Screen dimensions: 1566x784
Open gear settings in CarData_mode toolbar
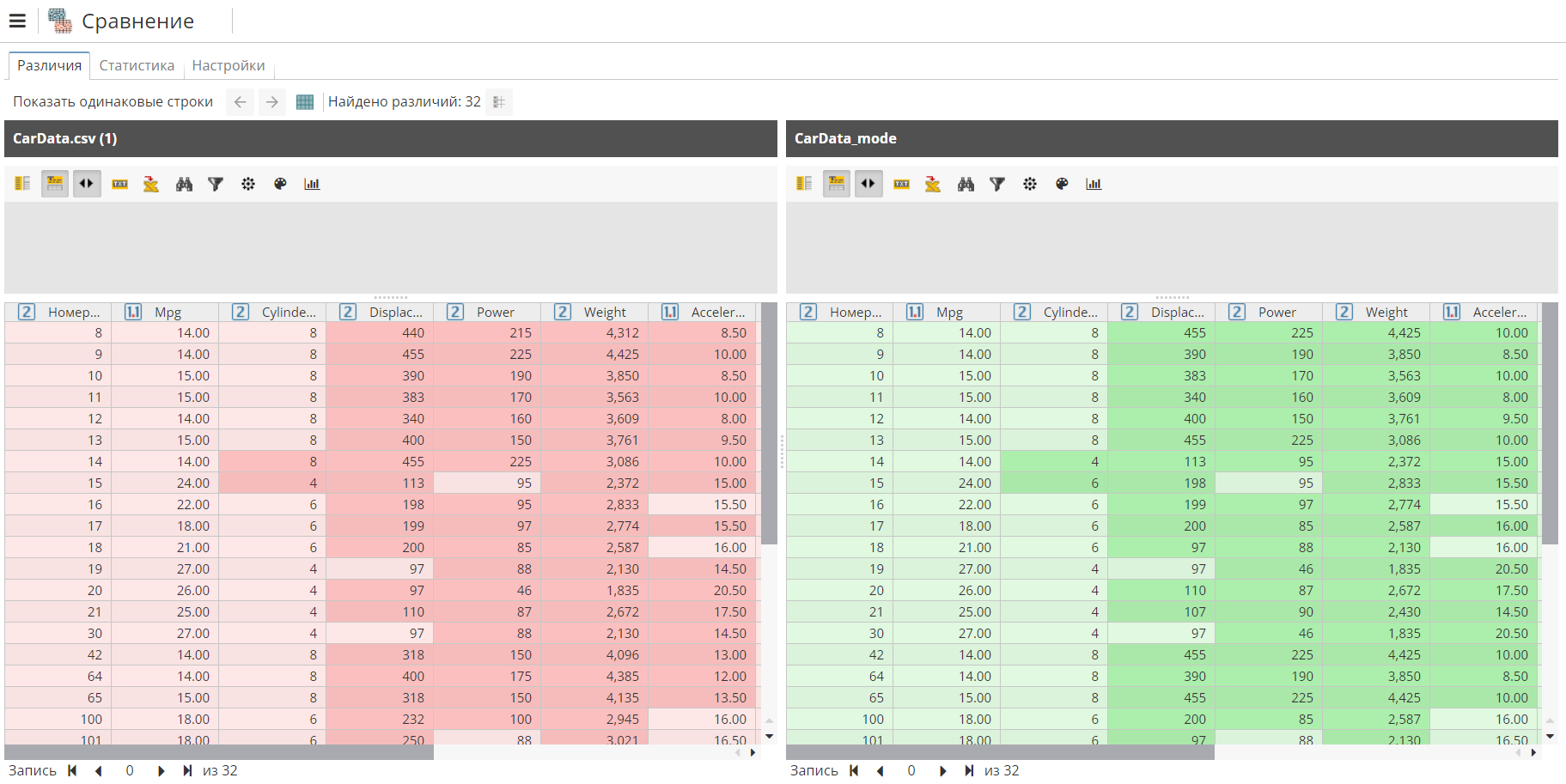point(1030,184)
